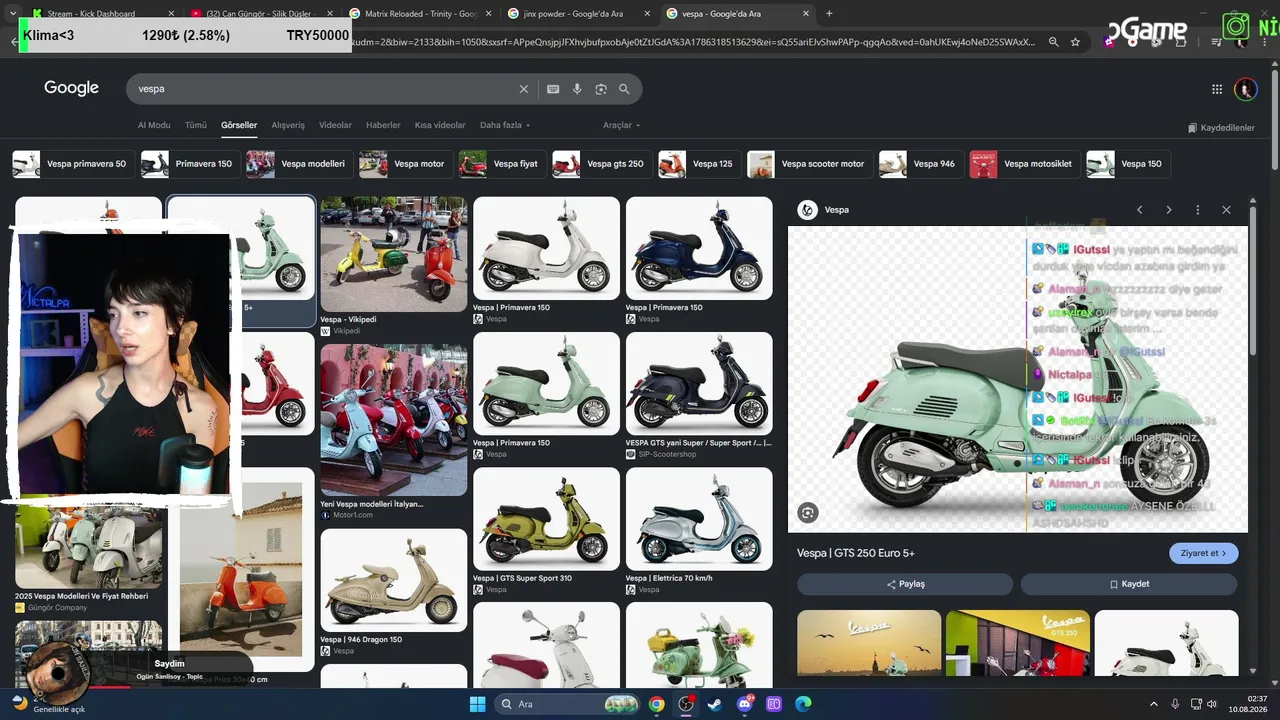Switch to AI Modu tab

pos(154,125)
